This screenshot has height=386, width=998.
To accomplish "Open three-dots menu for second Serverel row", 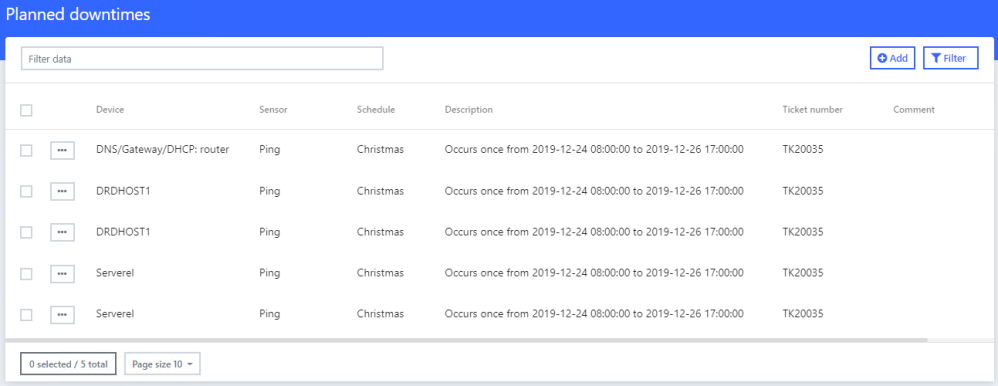I will click(x=62, y=315).
